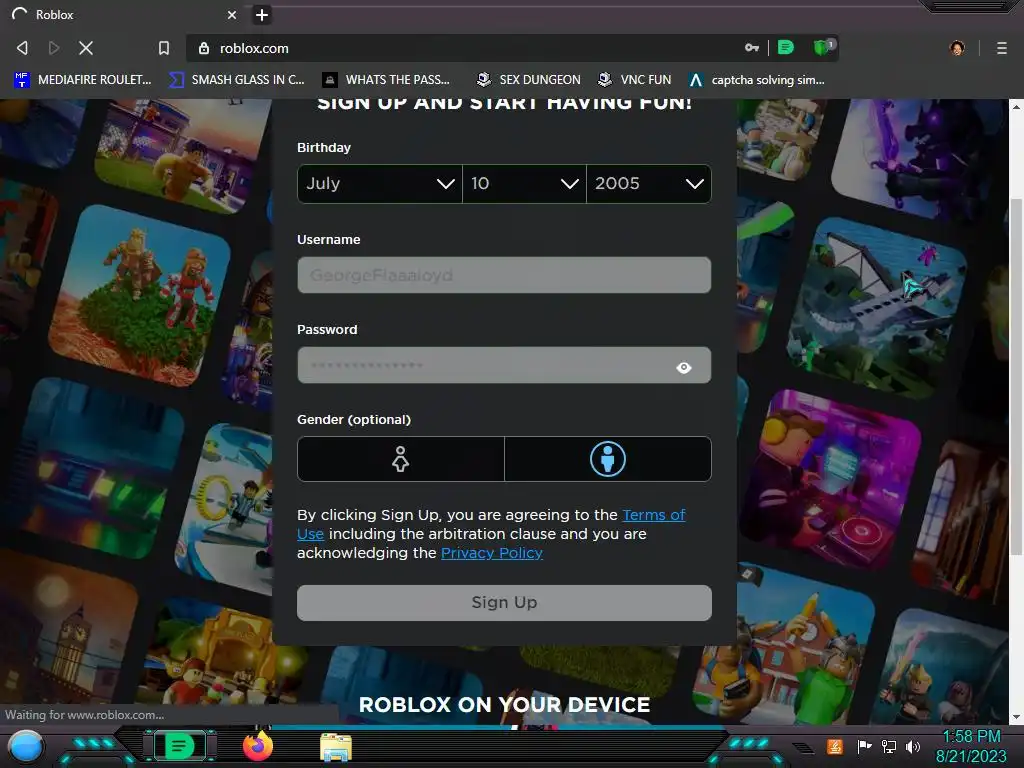Go back with the browser back arrow
This screenshot has height=768, width=1024.
coord(22,48)
